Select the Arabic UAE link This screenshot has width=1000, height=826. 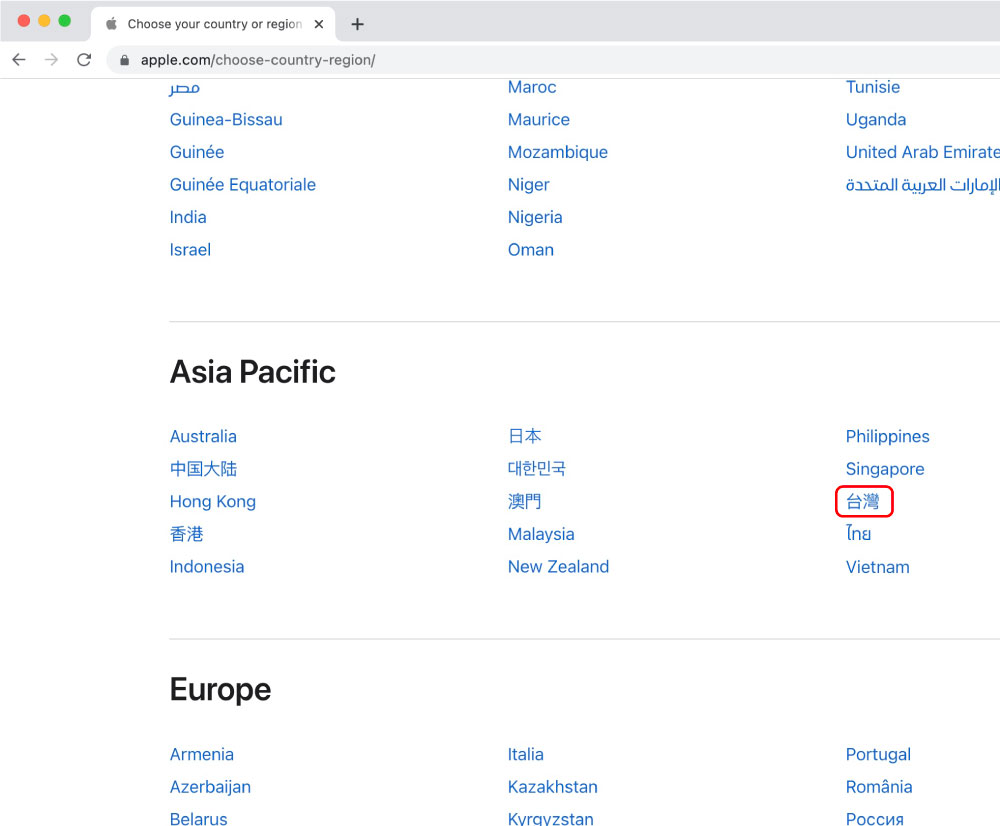point(923,185)
